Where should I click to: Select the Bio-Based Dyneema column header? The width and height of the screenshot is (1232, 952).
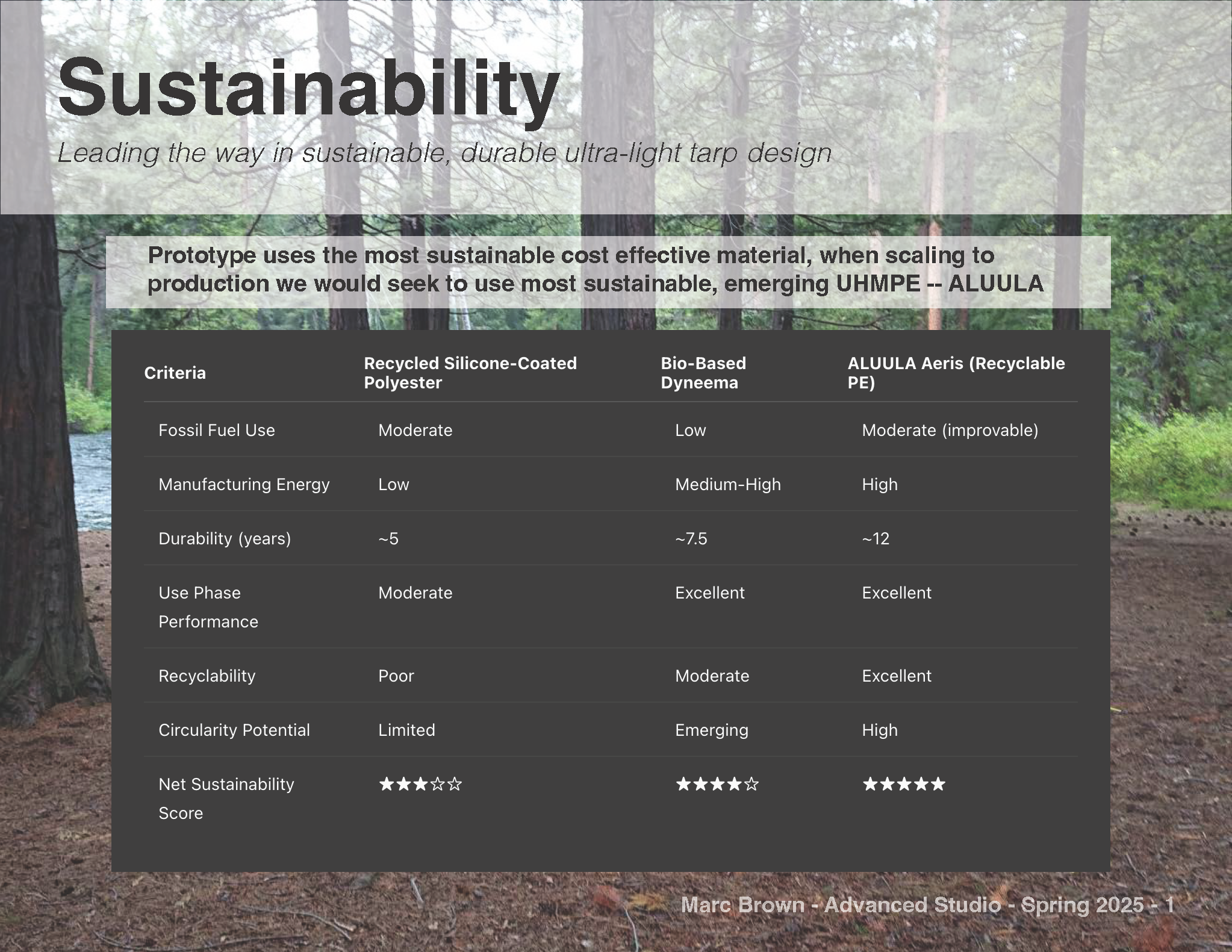click(x=703, y=373)
